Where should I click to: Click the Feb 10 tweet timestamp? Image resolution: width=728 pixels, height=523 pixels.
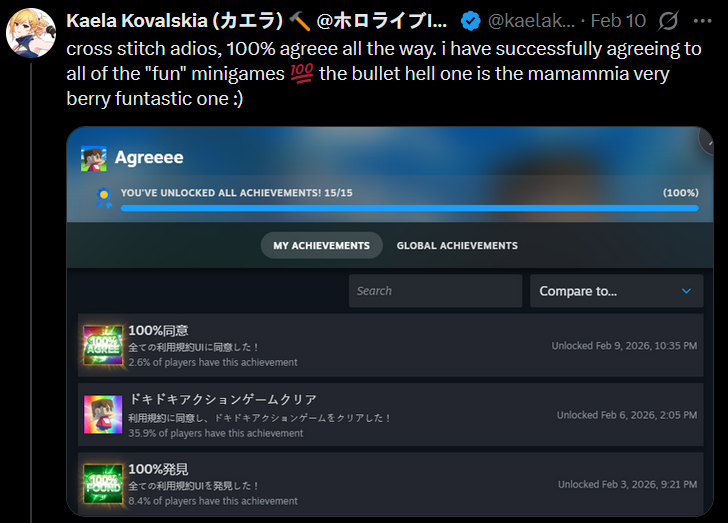[x=618, y=21]
